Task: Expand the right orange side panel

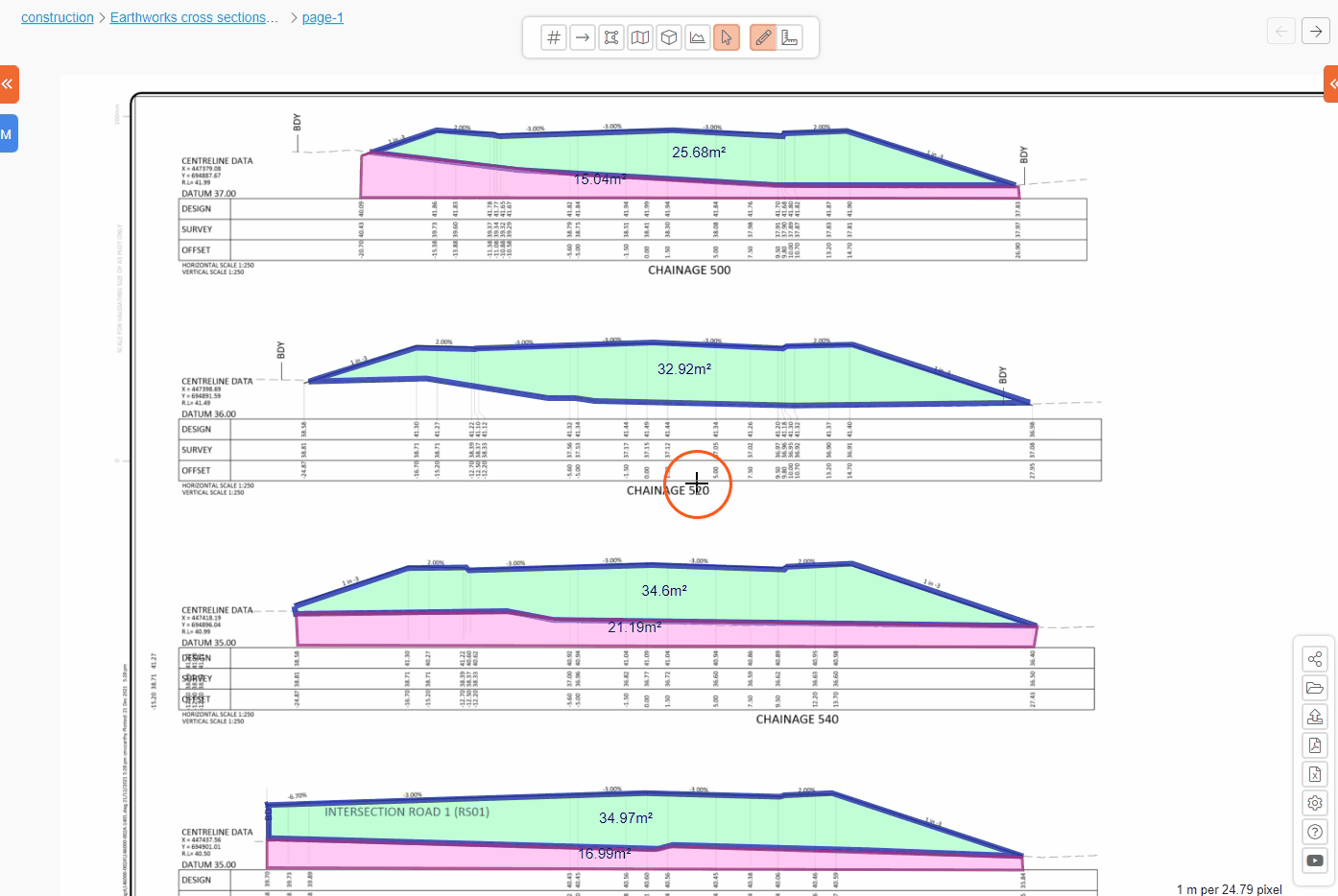Action: [x=1331, y=84]
